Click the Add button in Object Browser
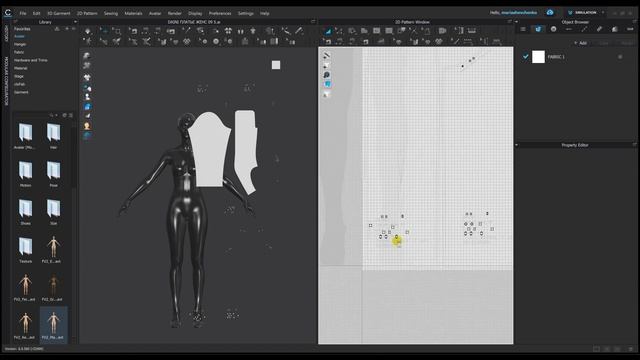The height and width of the screenshot is (360, 640). point(580,43)
